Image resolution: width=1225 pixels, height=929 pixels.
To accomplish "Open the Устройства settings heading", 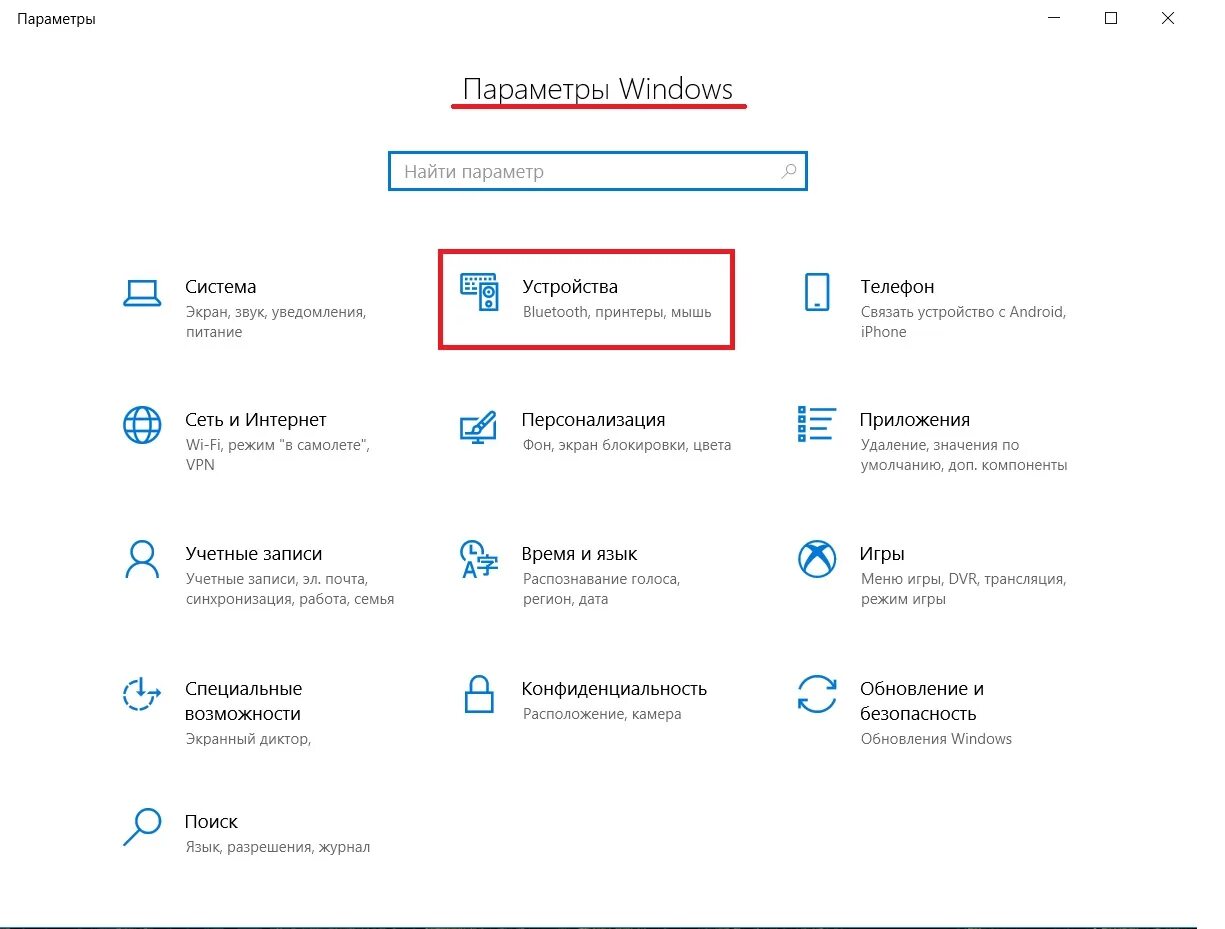I will click(x=570, y=287).
